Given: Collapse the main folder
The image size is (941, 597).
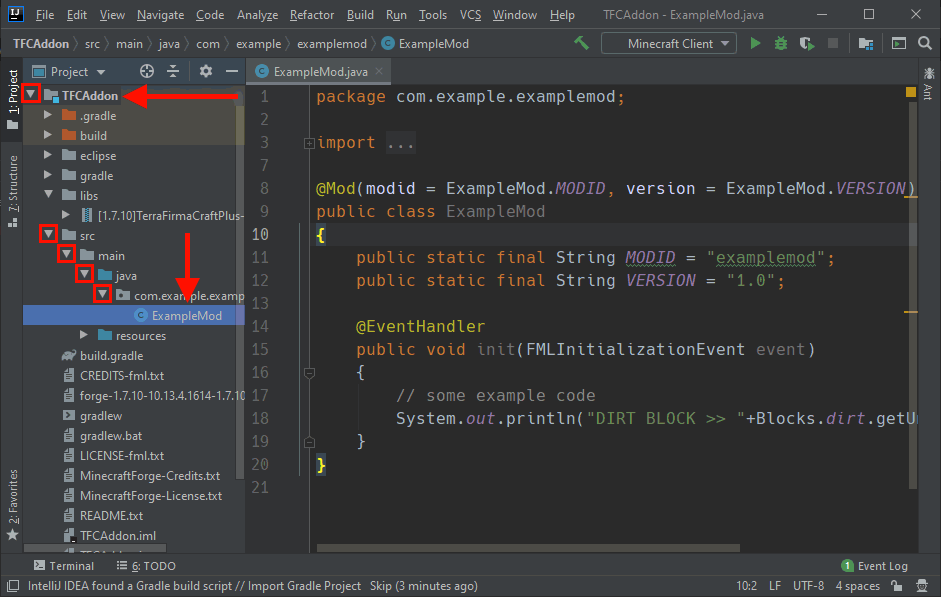Looking at the screenshot, I should [x=66, y=254].
